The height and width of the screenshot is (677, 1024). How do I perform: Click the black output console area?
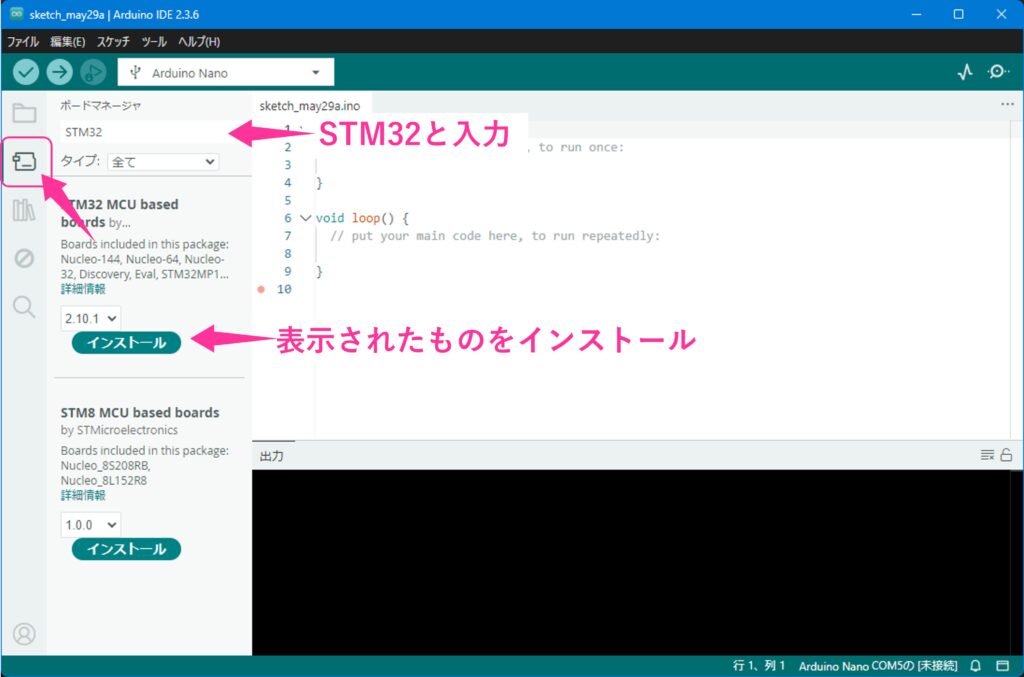pos(631,561)
